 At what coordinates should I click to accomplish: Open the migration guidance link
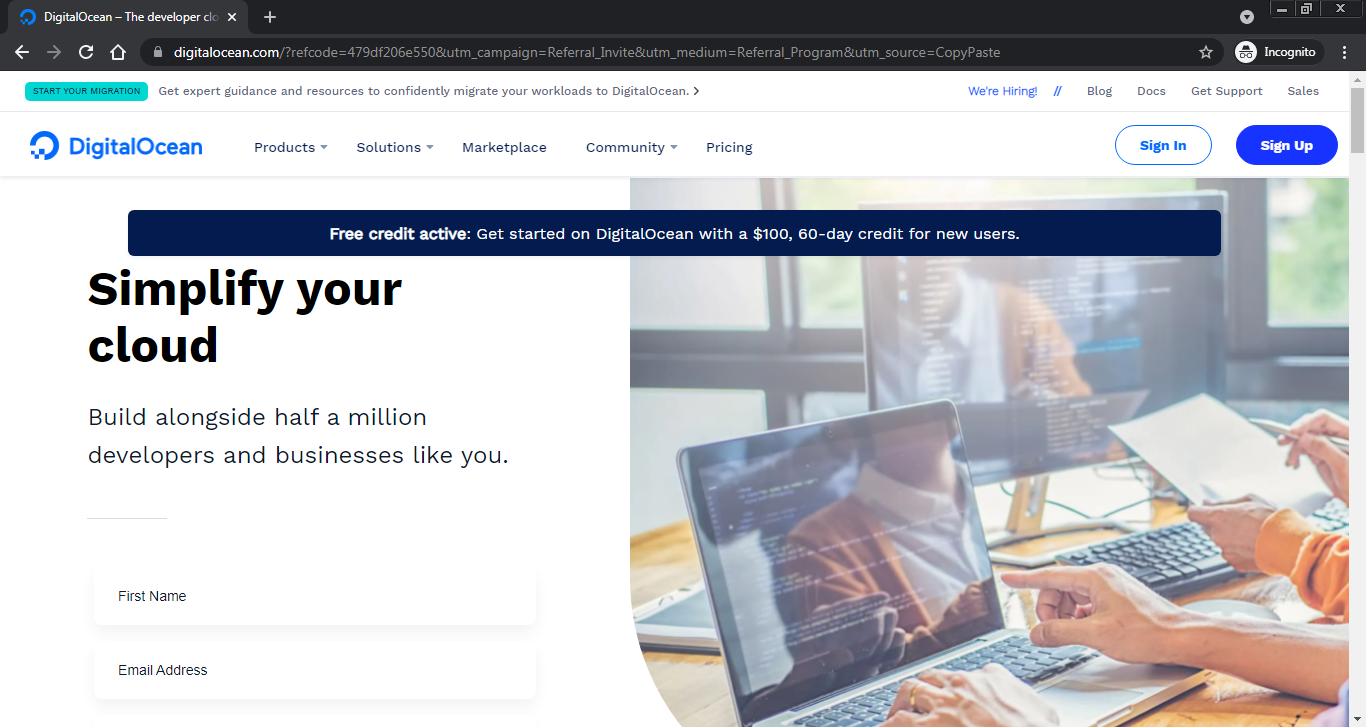coord(429,91)
